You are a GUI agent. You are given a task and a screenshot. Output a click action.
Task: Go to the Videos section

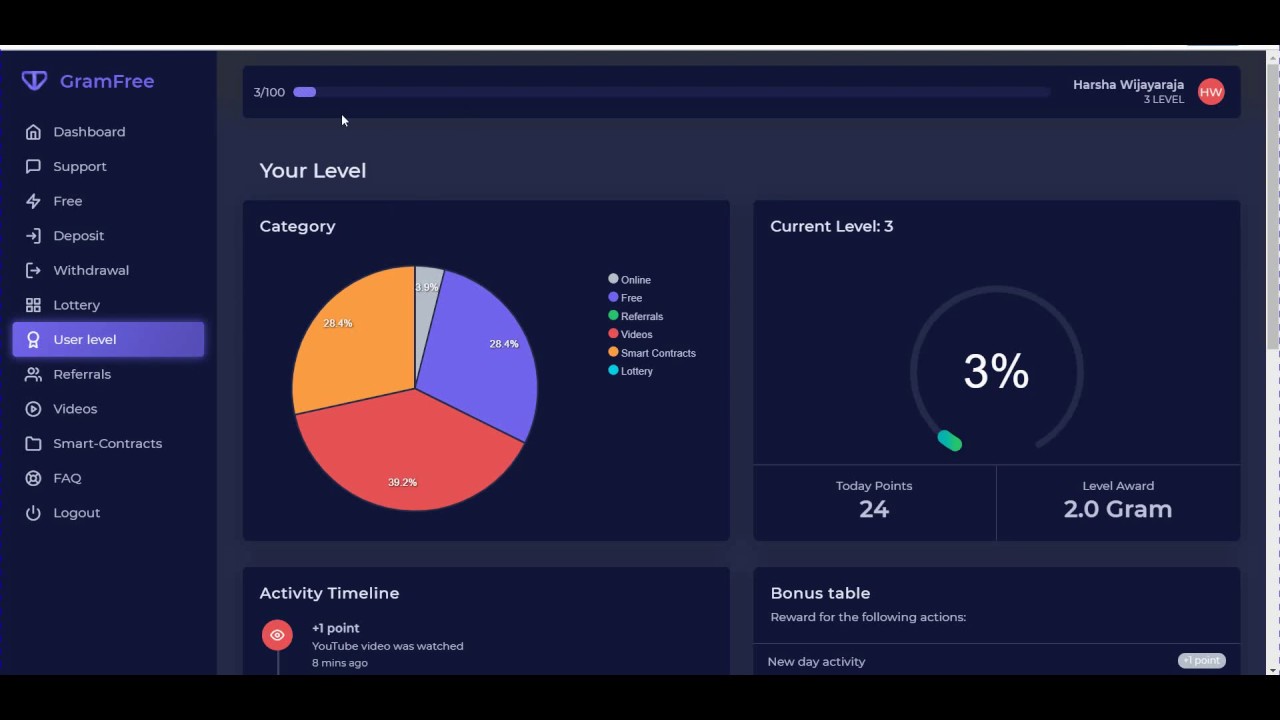(x=108, y=409)
